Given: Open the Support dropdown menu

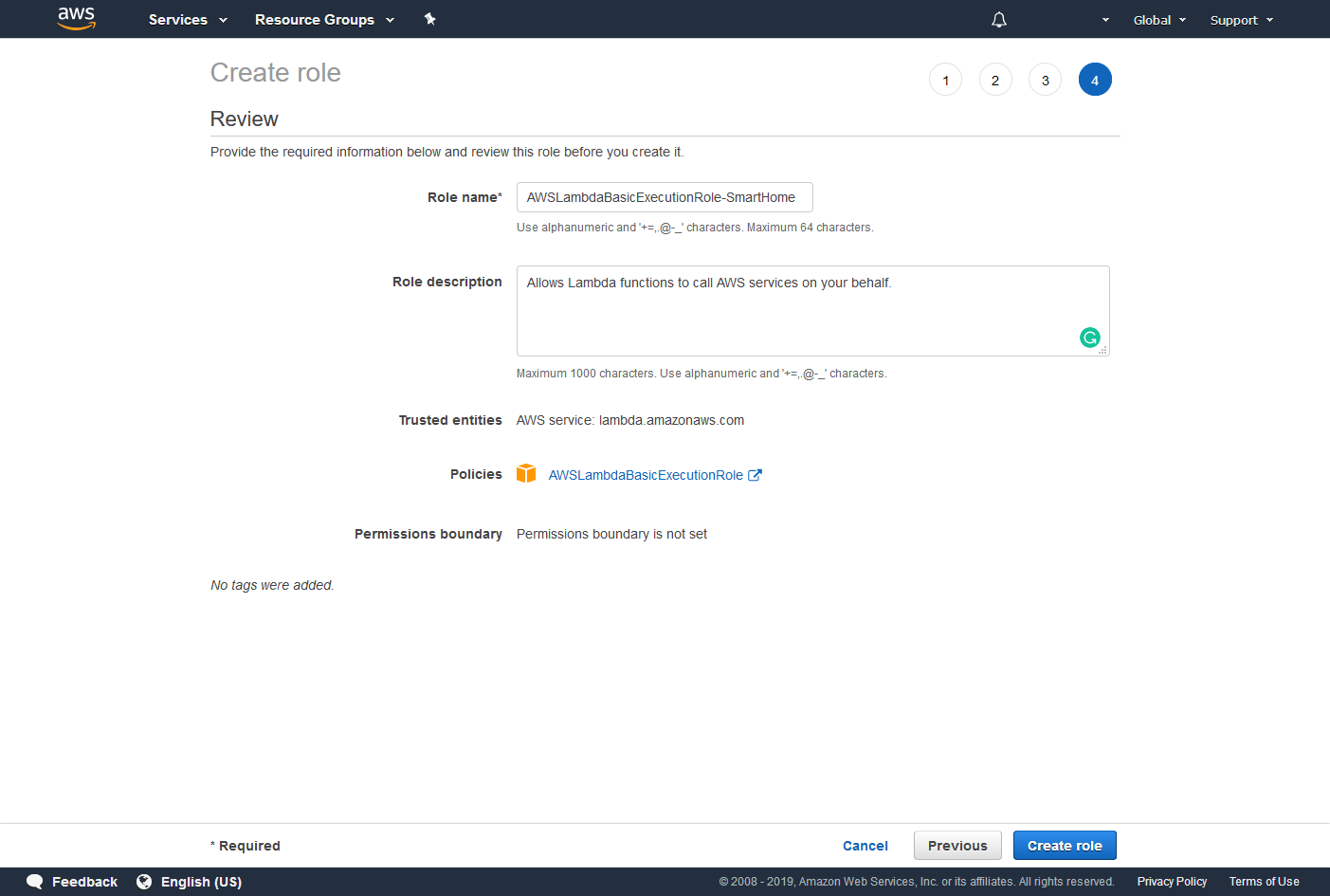Looking at the screenshot, I should point(1242,20).
